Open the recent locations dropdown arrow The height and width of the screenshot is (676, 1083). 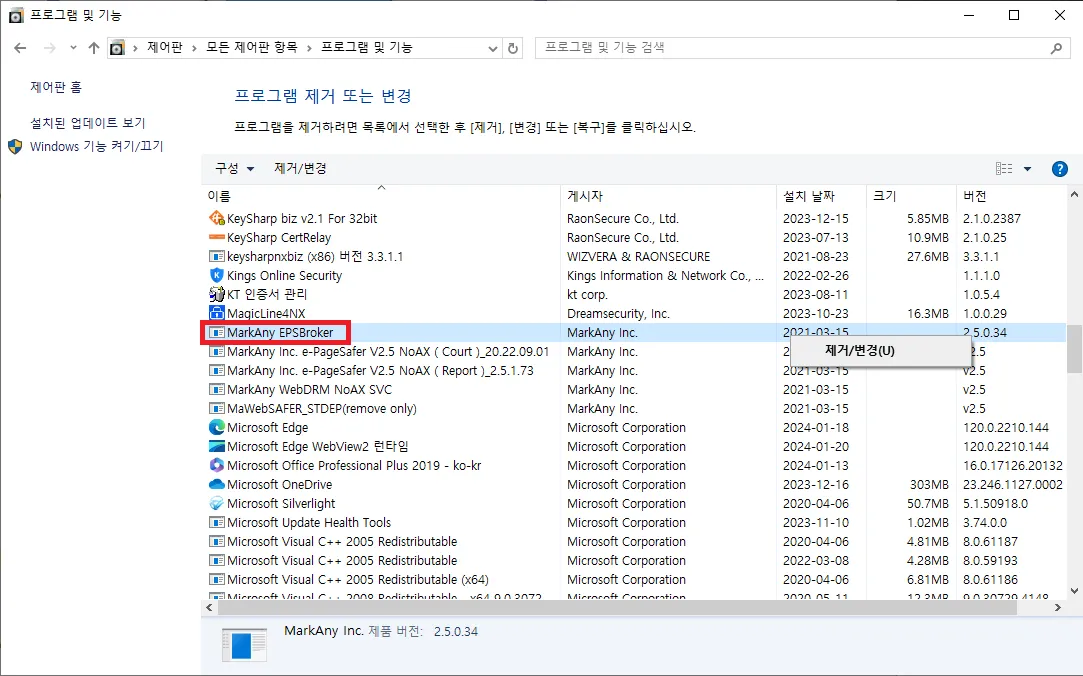pos(73,48)
